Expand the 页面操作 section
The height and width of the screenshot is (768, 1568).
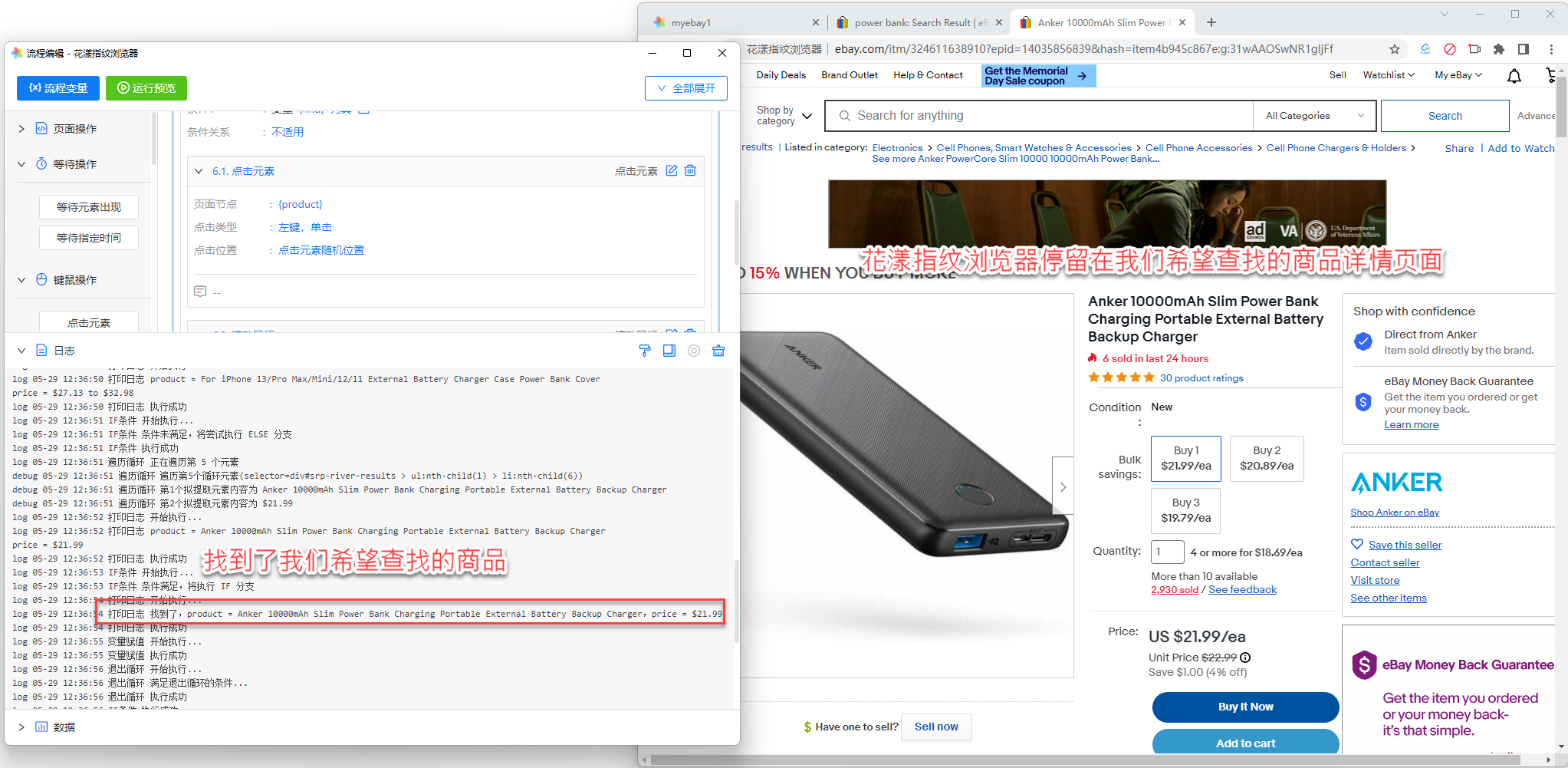tap(21, 129)
